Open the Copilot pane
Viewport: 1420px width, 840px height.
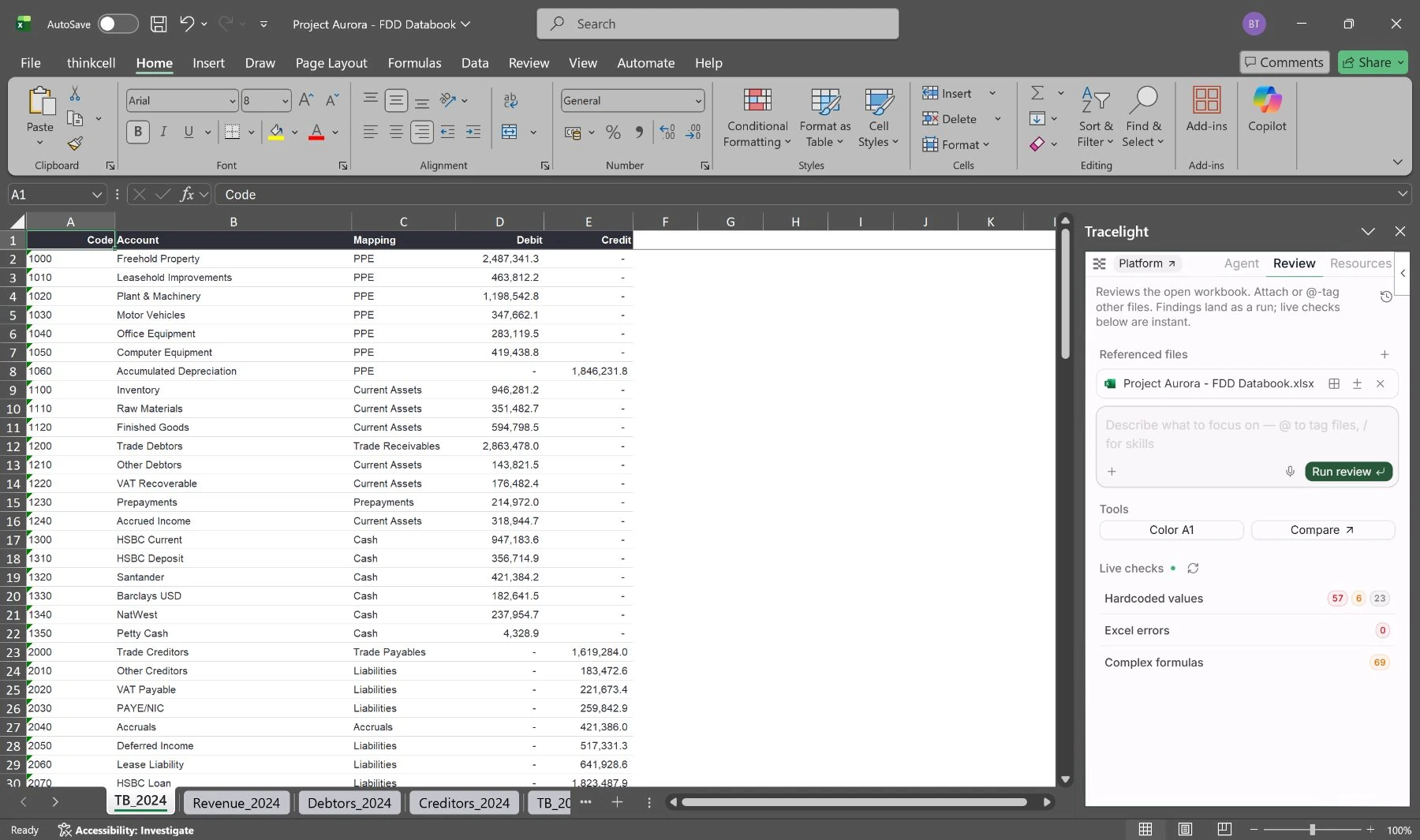(1267, 109)
